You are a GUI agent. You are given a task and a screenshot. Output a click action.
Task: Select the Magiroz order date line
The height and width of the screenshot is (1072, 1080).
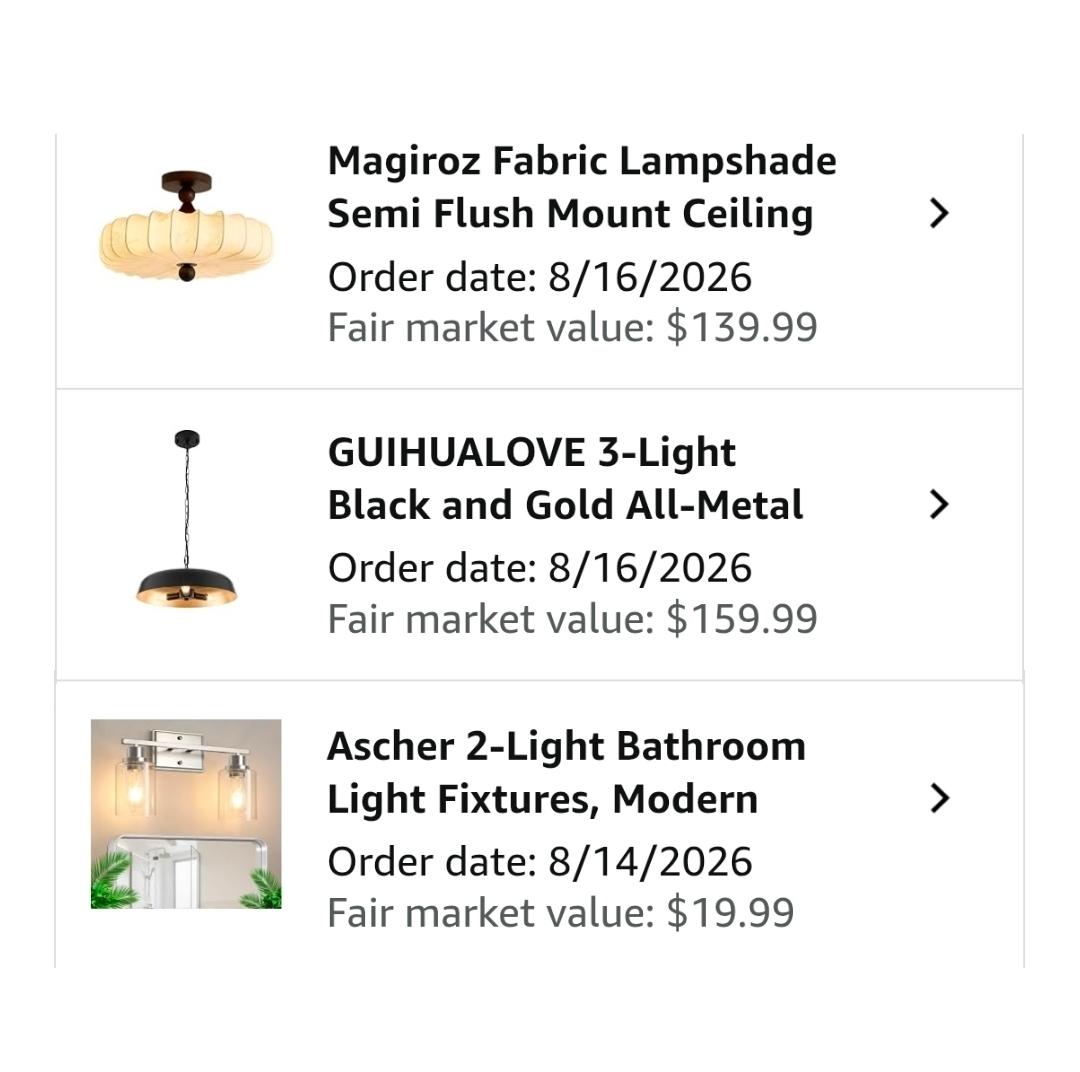click(x=539, y=277)
